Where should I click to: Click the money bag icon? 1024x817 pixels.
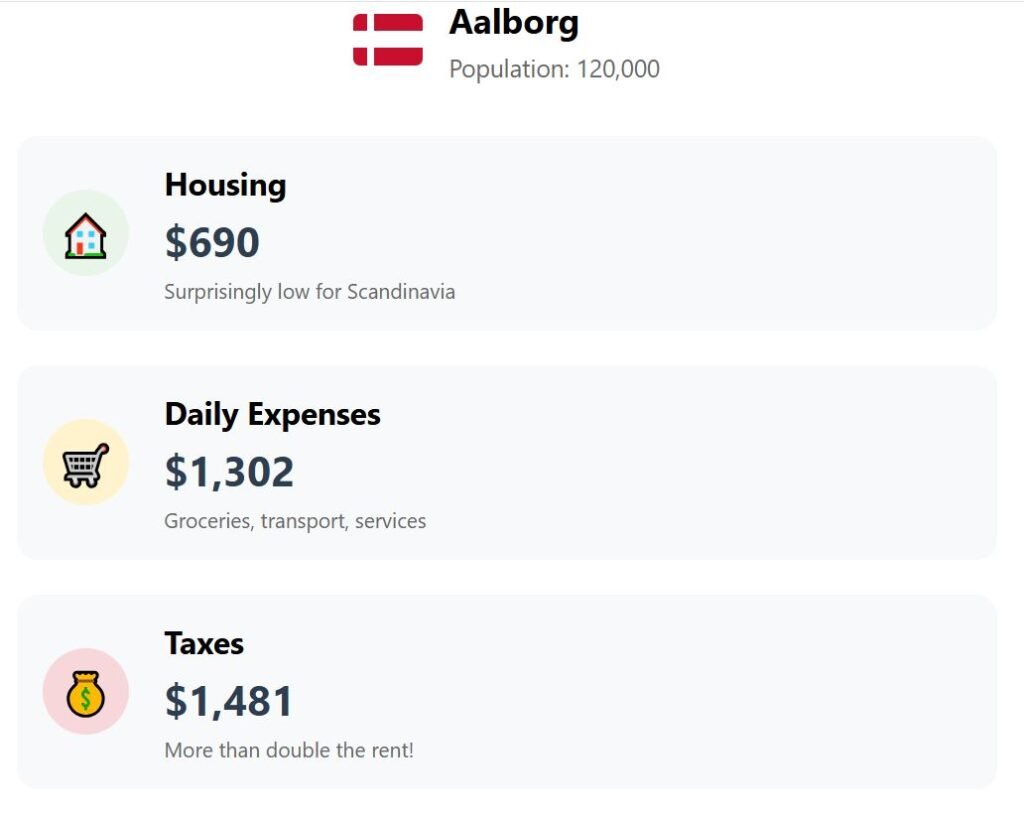point(86,694)
